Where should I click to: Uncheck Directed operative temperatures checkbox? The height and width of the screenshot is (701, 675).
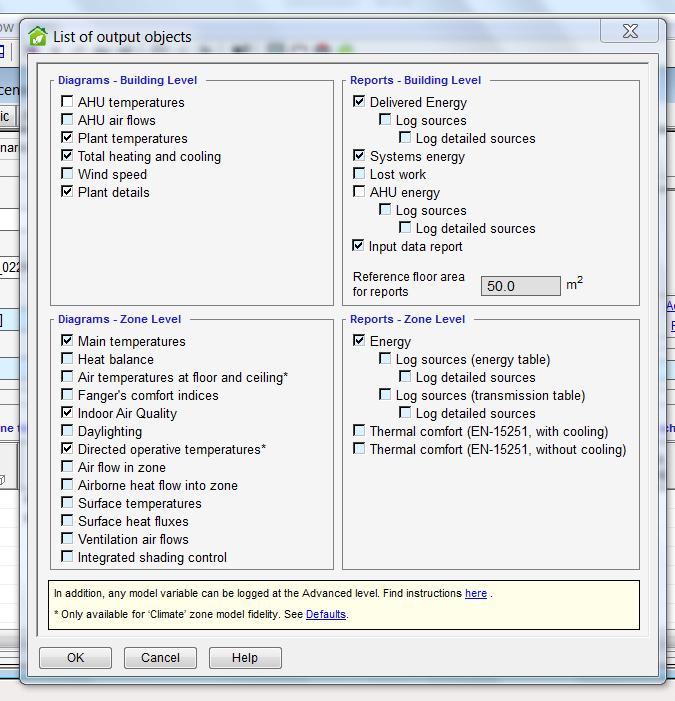[67, 448]
